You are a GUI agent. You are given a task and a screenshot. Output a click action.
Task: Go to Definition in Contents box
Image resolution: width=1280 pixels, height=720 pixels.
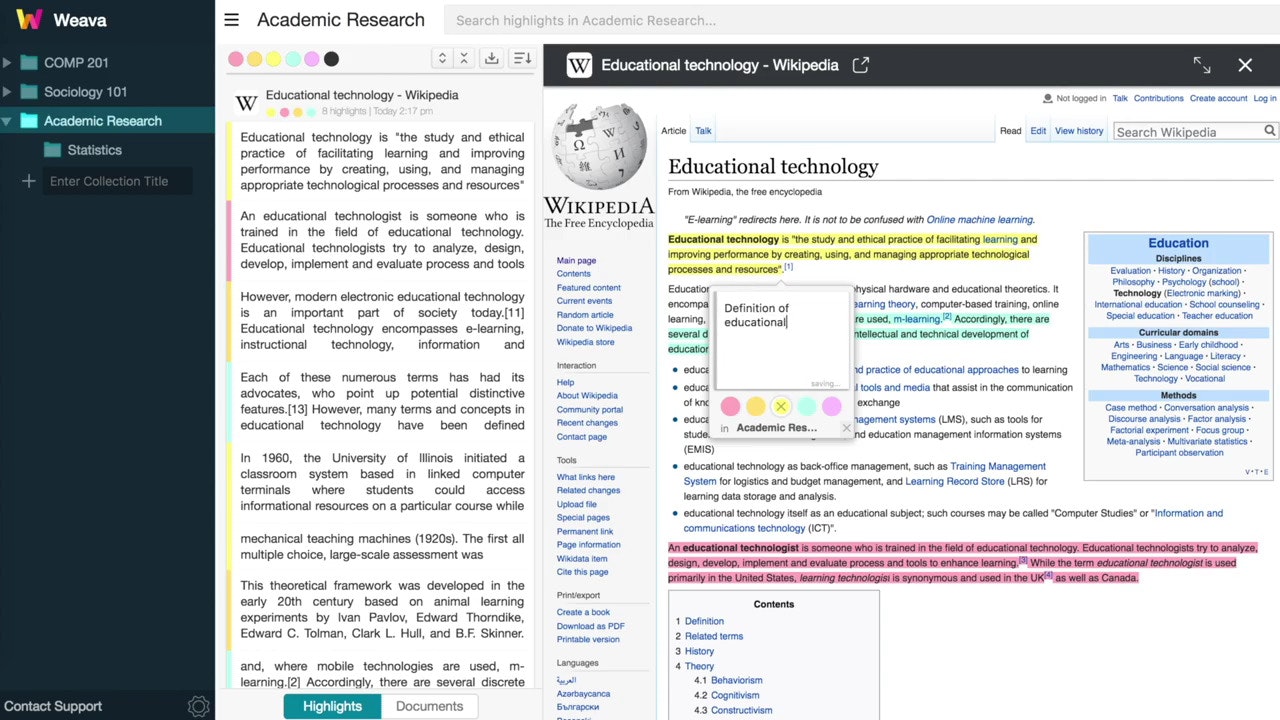704,621
